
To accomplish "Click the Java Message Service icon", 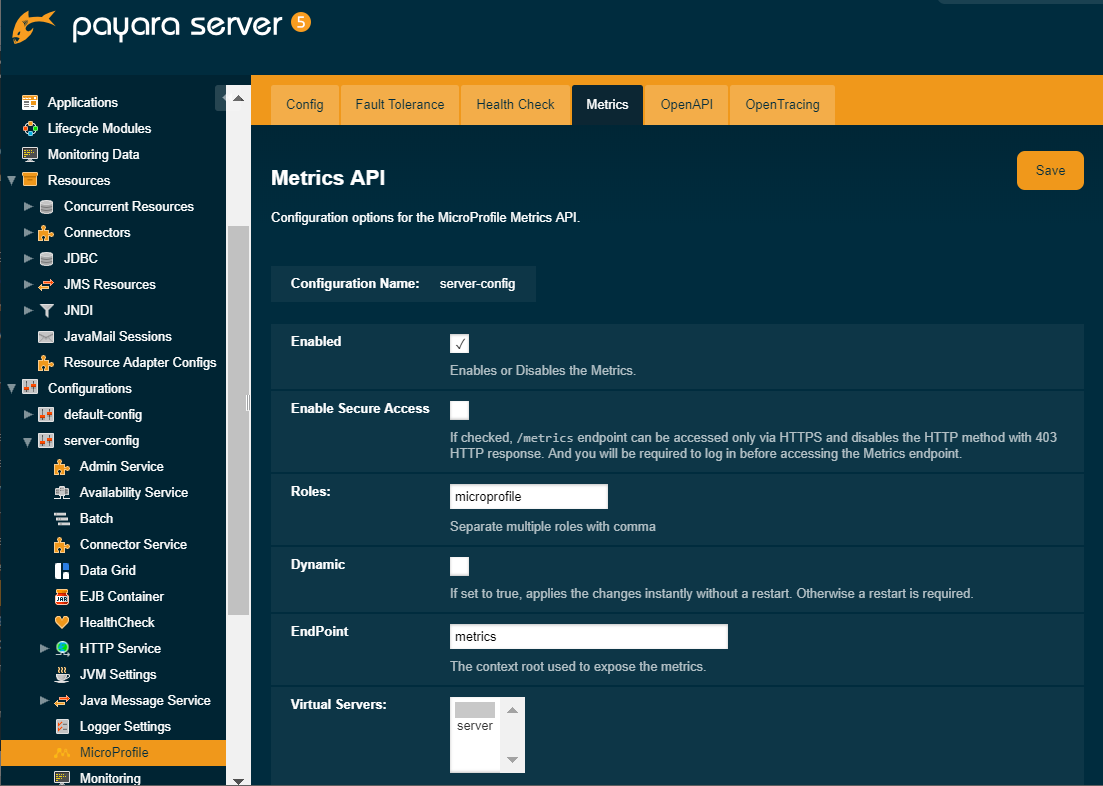I will pyautogui.click(x=62, y=700).
